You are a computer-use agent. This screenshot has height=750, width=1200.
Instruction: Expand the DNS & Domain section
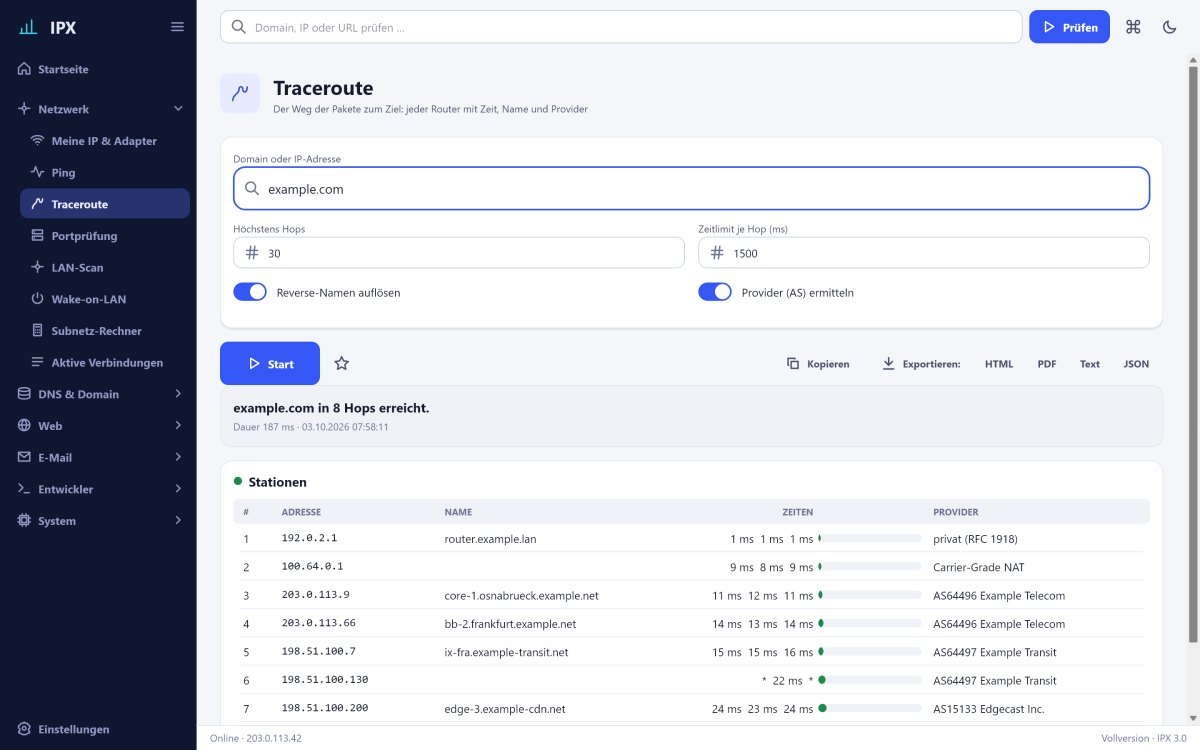[98, 394]
